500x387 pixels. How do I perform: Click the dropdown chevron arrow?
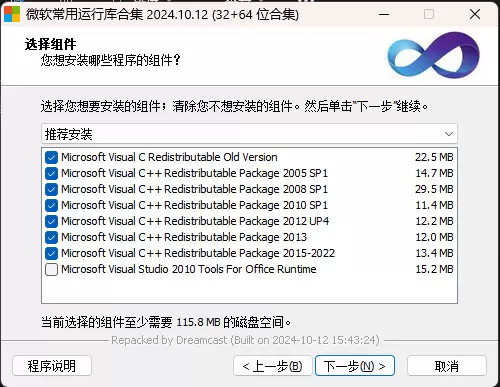(449, 134)
